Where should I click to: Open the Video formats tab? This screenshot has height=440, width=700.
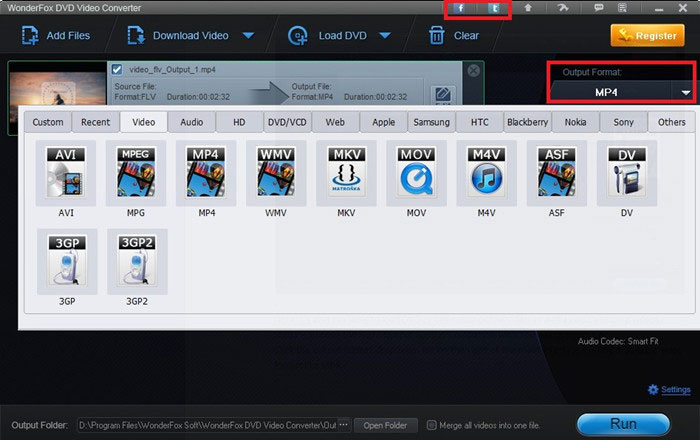coord(144,122)
